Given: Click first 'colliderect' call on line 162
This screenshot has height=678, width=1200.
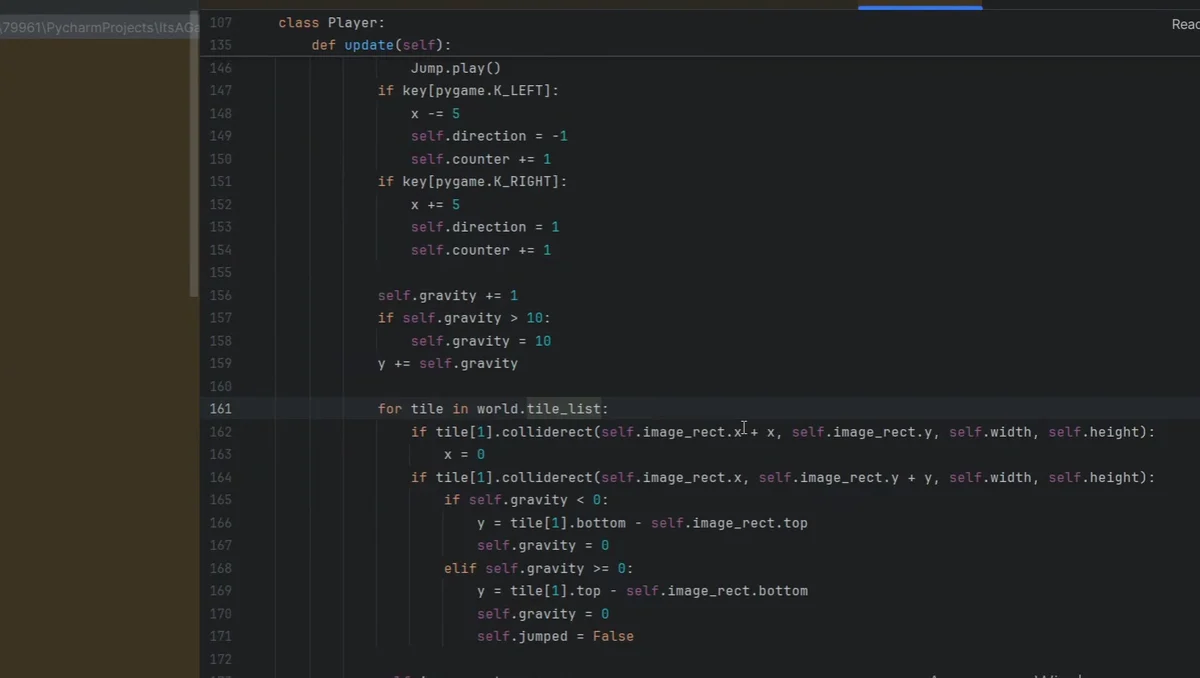Looking at the screenshot, I should coord(547,432).
